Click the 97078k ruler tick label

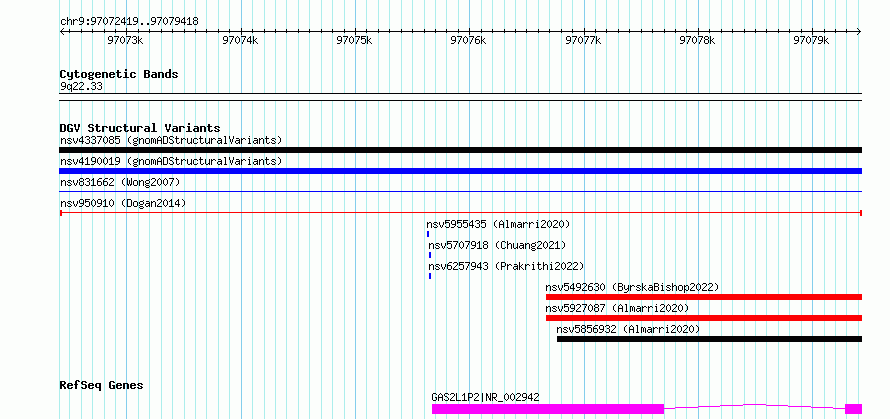coord(697,40)
